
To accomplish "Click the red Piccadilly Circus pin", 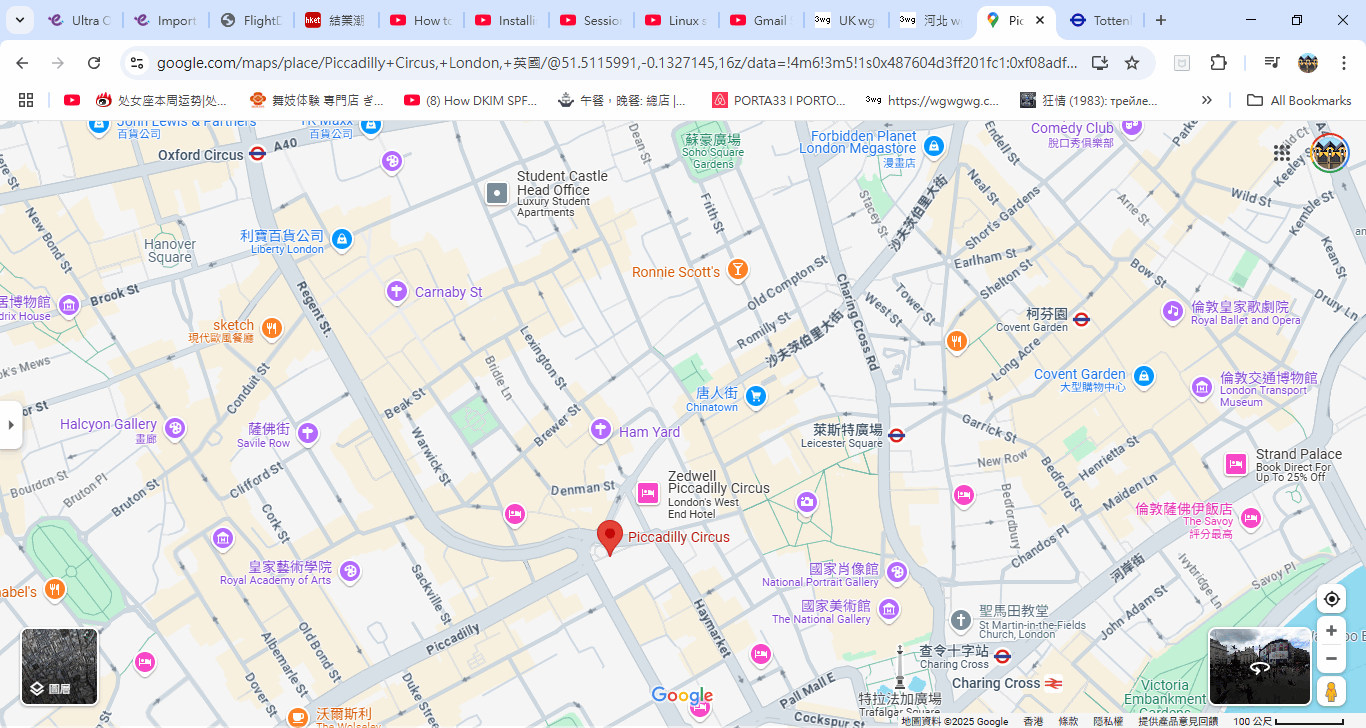I will 609,537.
